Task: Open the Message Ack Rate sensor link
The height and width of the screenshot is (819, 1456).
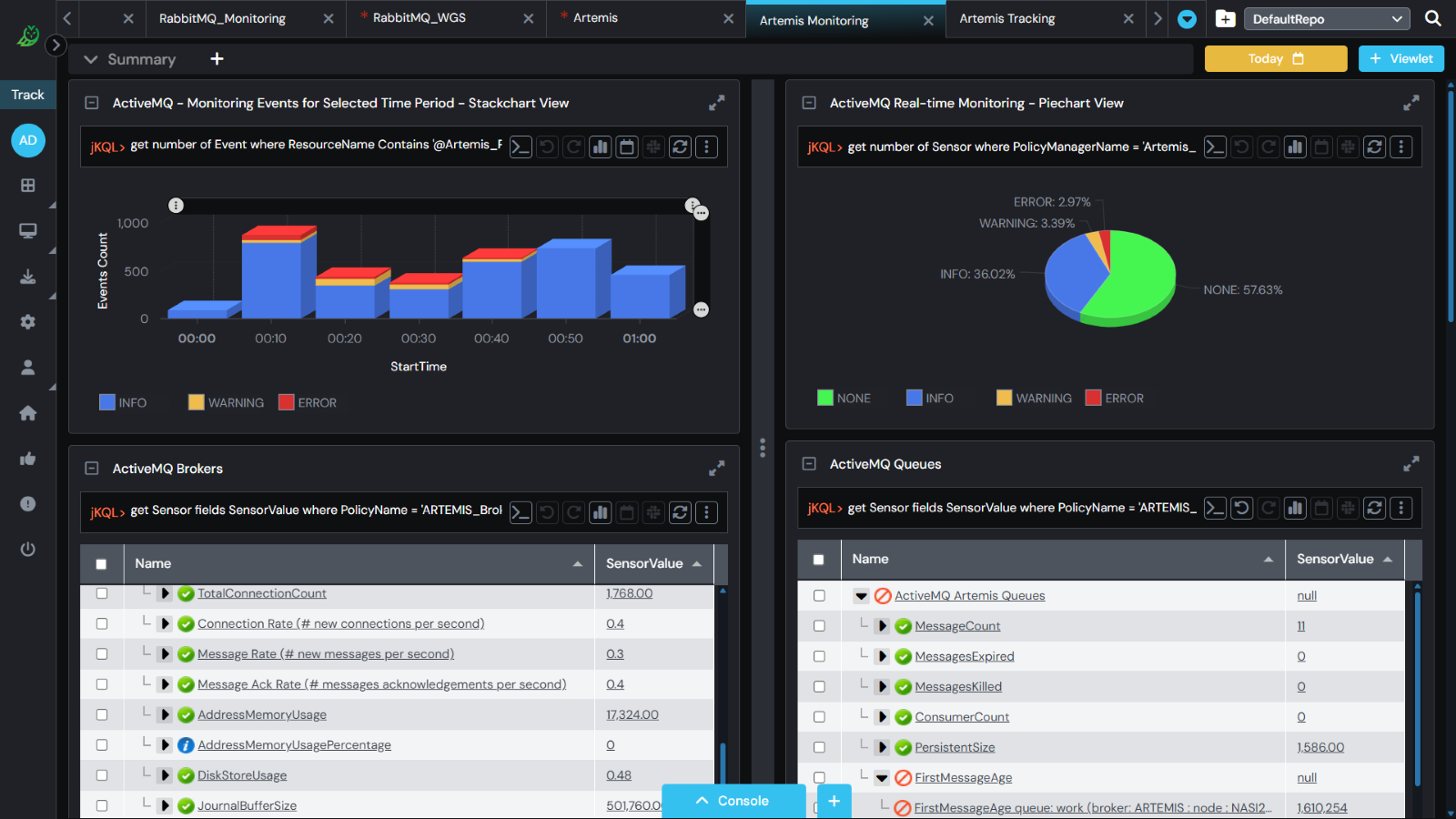Action: pyautogui.click(x=381, y=684)
